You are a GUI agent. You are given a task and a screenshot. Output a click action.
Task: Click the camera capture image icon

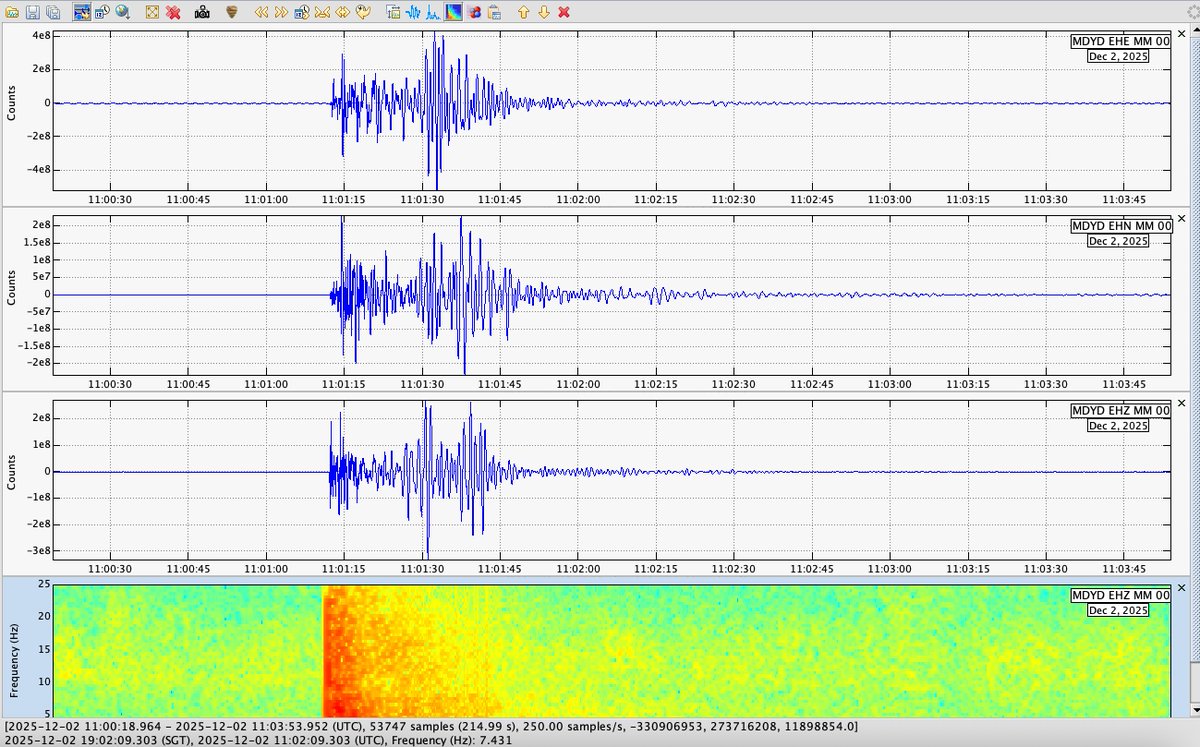pyautogui.click(x=202, y=12)
